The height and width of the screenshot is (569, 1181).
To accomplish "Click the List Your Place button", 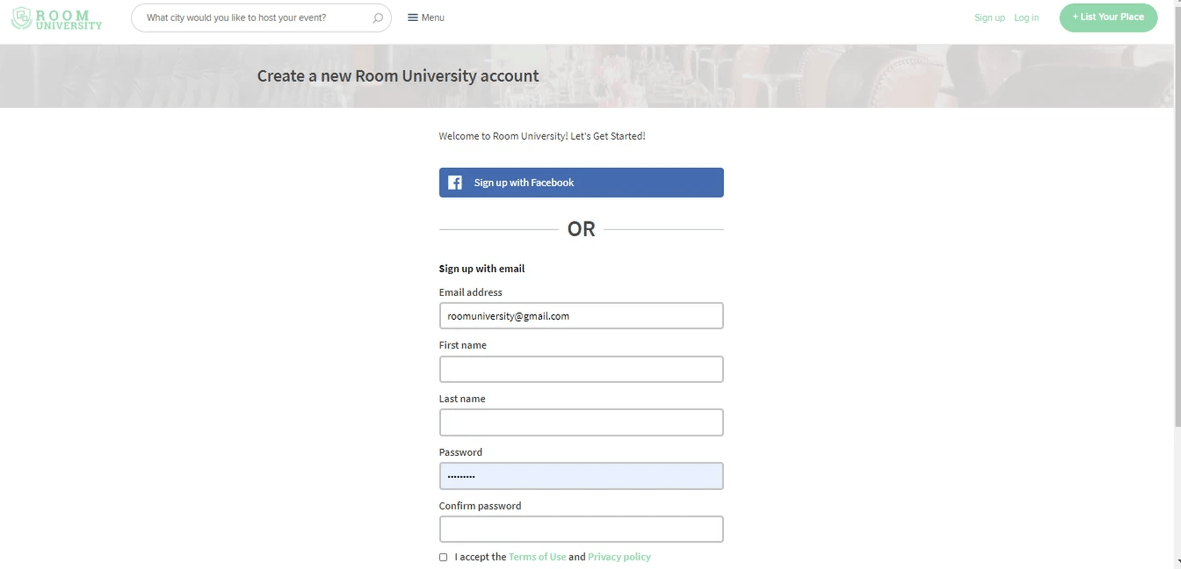I will (1108, 17).
